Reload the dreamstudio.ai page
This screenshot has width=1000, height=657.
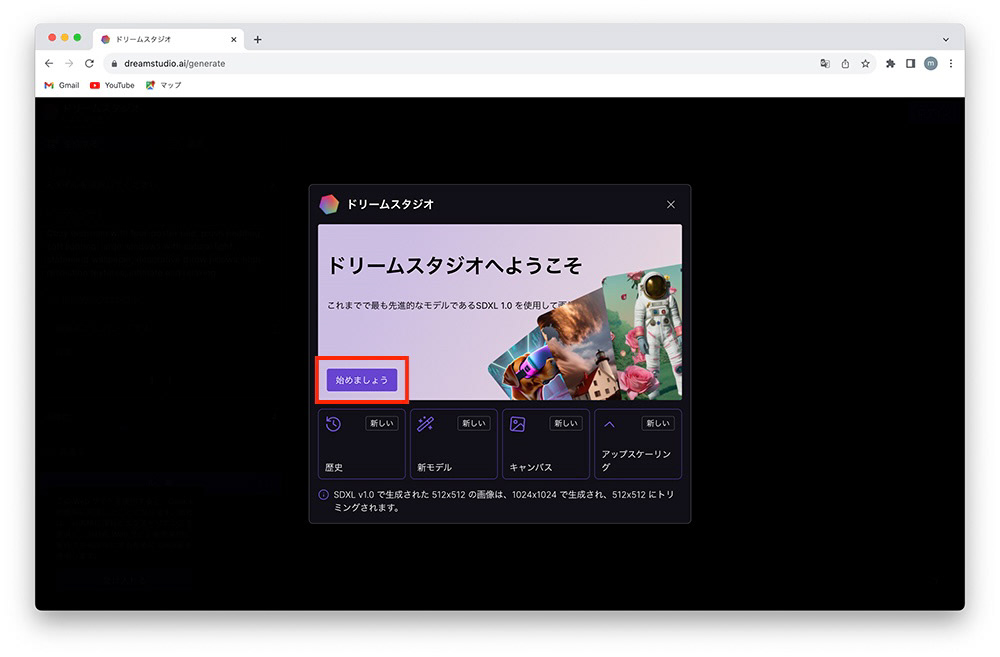click(89, 63)
